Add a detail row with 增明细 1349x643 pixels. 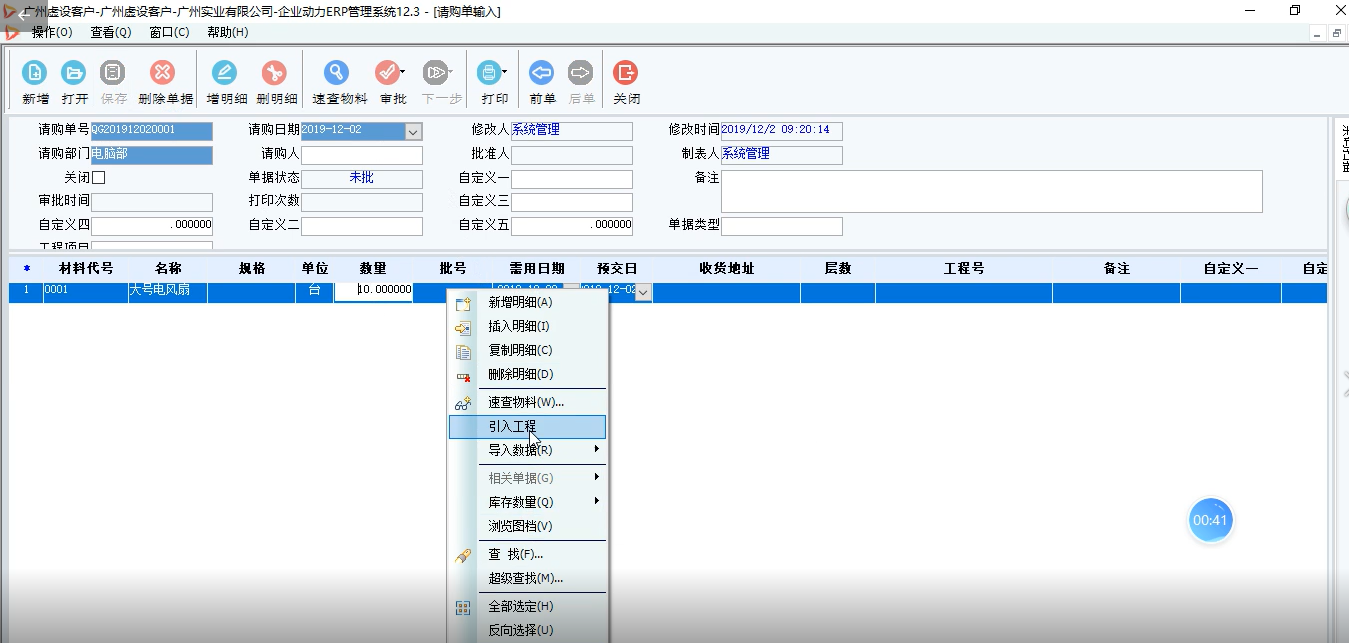(226, 80)
